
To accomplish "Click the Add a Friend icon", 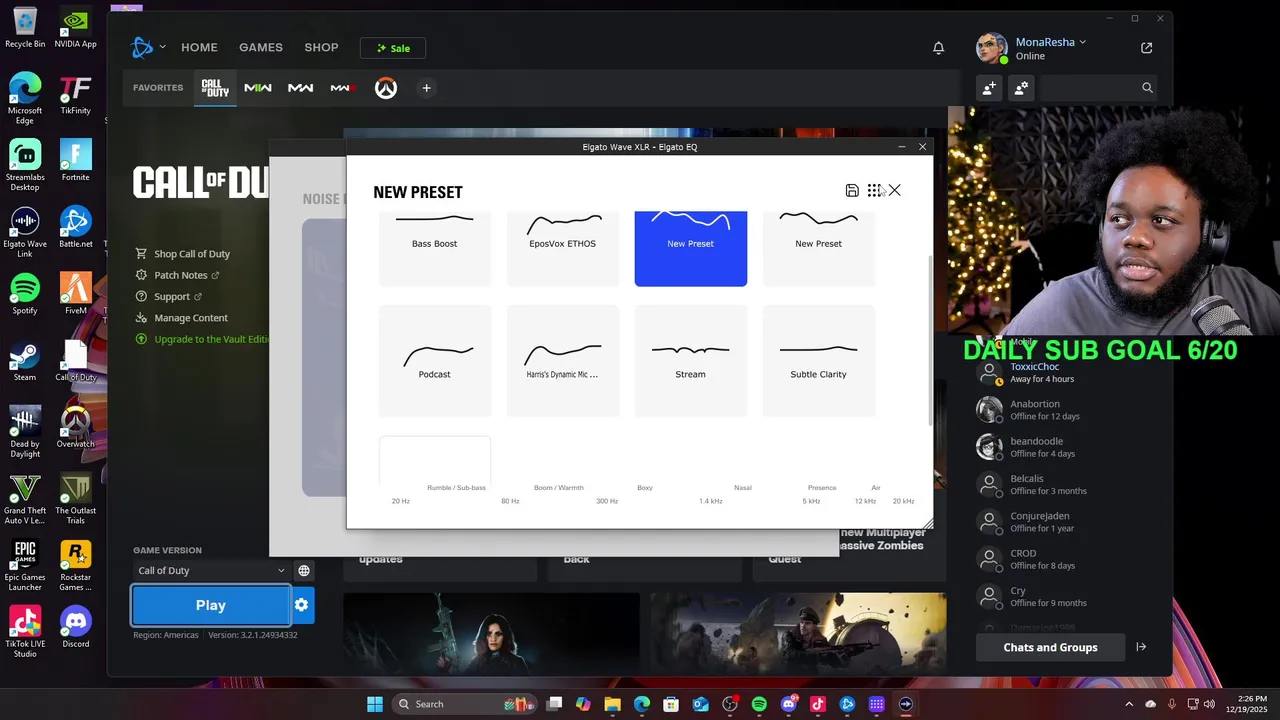I will pos(989,88).
